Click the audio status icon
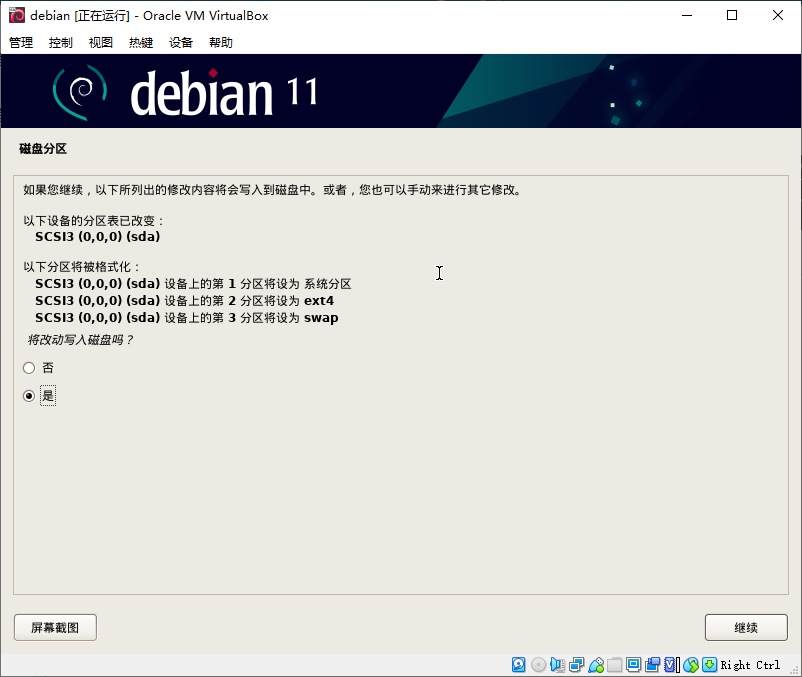Screen dimensions: 802x677 (557, 664)
